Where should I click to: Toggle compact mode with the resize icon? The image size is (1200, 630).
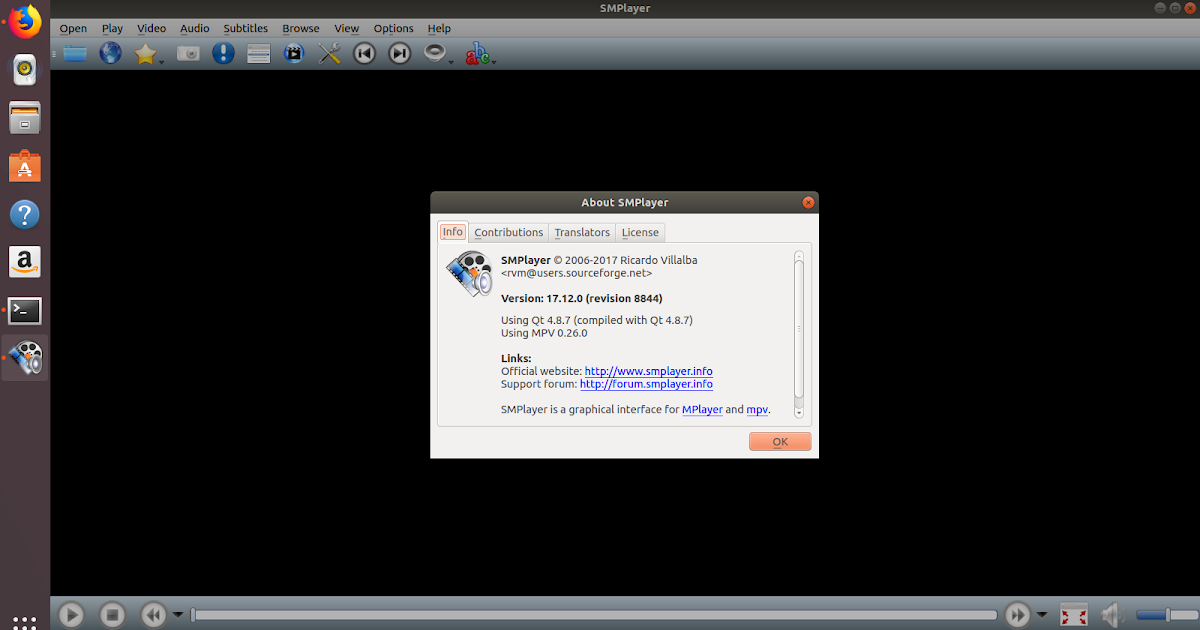[1074, 615]
